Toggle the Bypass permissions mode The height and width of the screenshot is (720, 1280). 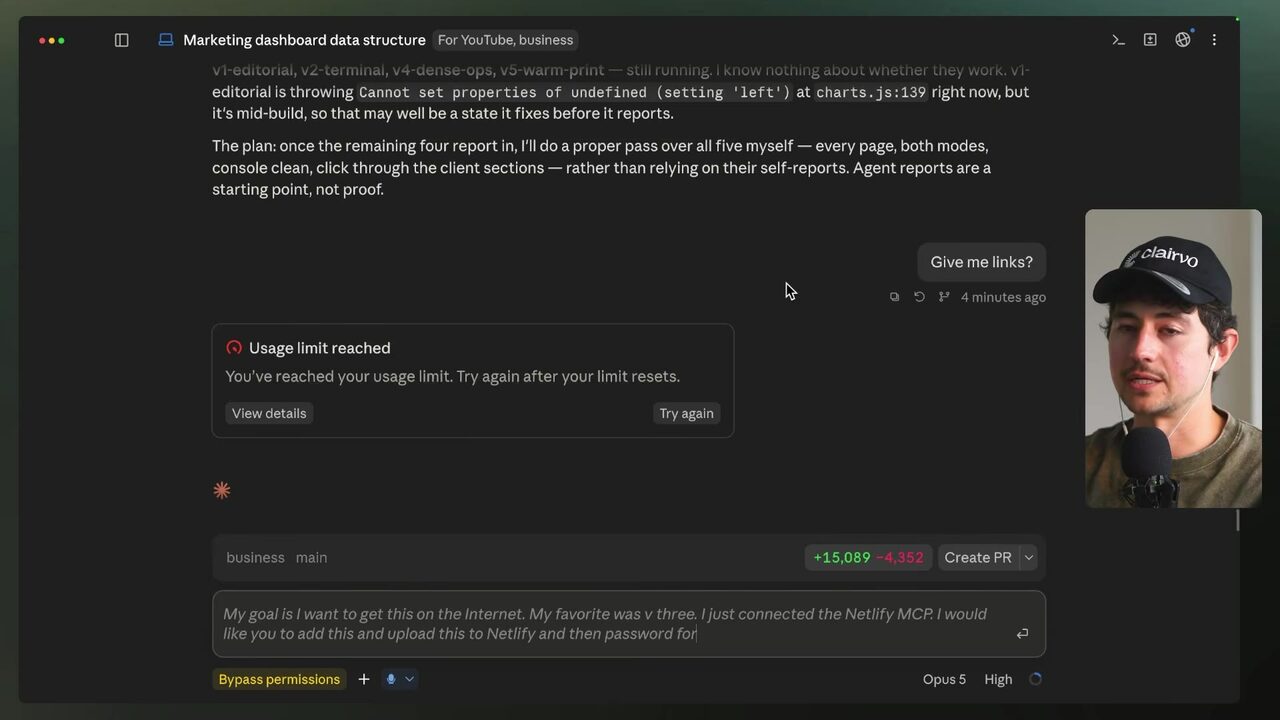pyautogui.click(x=279, y=679)
